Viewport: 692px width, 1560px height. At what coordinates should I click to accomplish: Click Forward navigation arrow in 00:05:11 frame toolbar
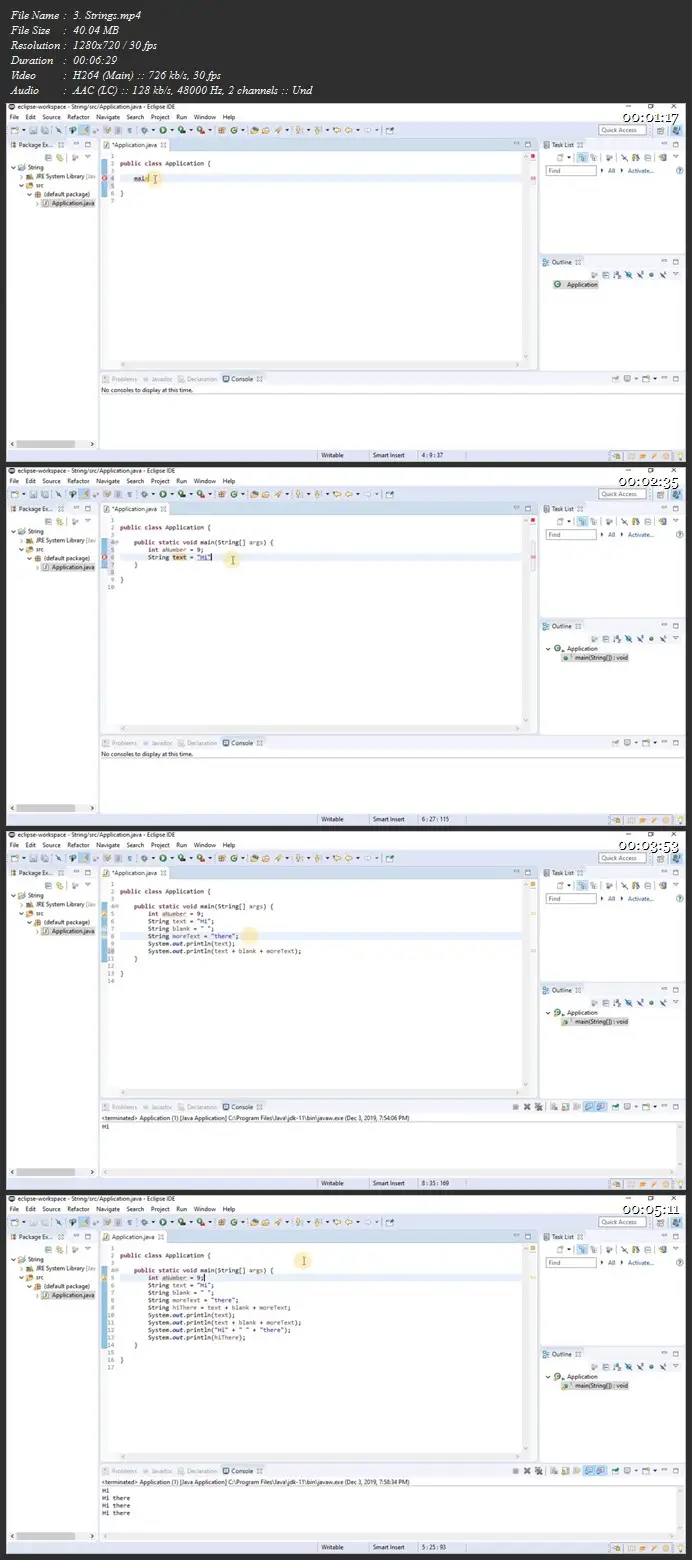point(369,1221)
